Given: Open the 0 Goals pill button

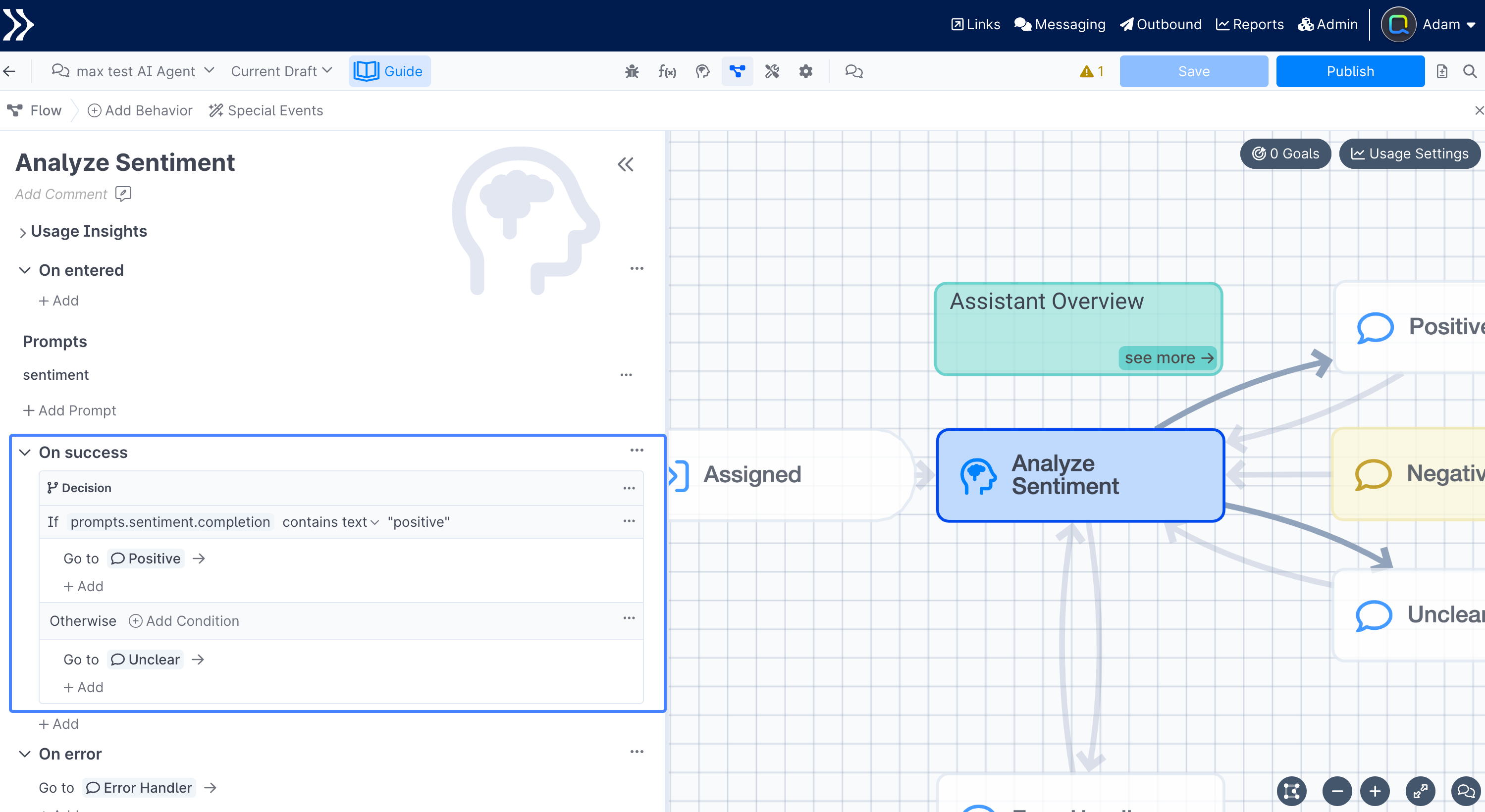Looking at the screenshot, I should 1285,154.
